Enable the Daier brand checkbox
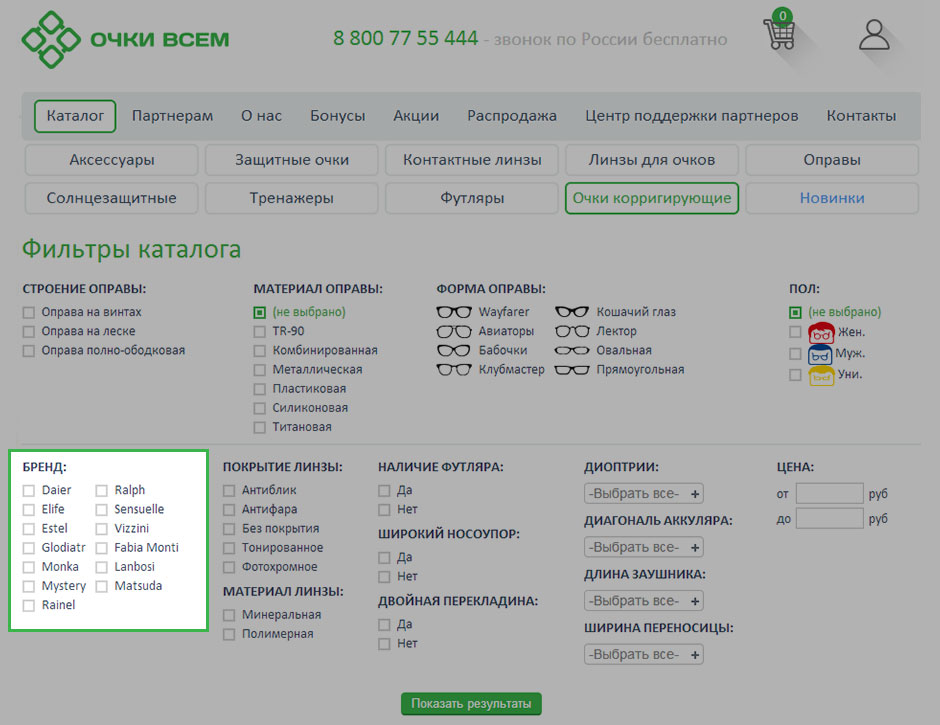The image size is (940, 725). click(x=29, y=491)
